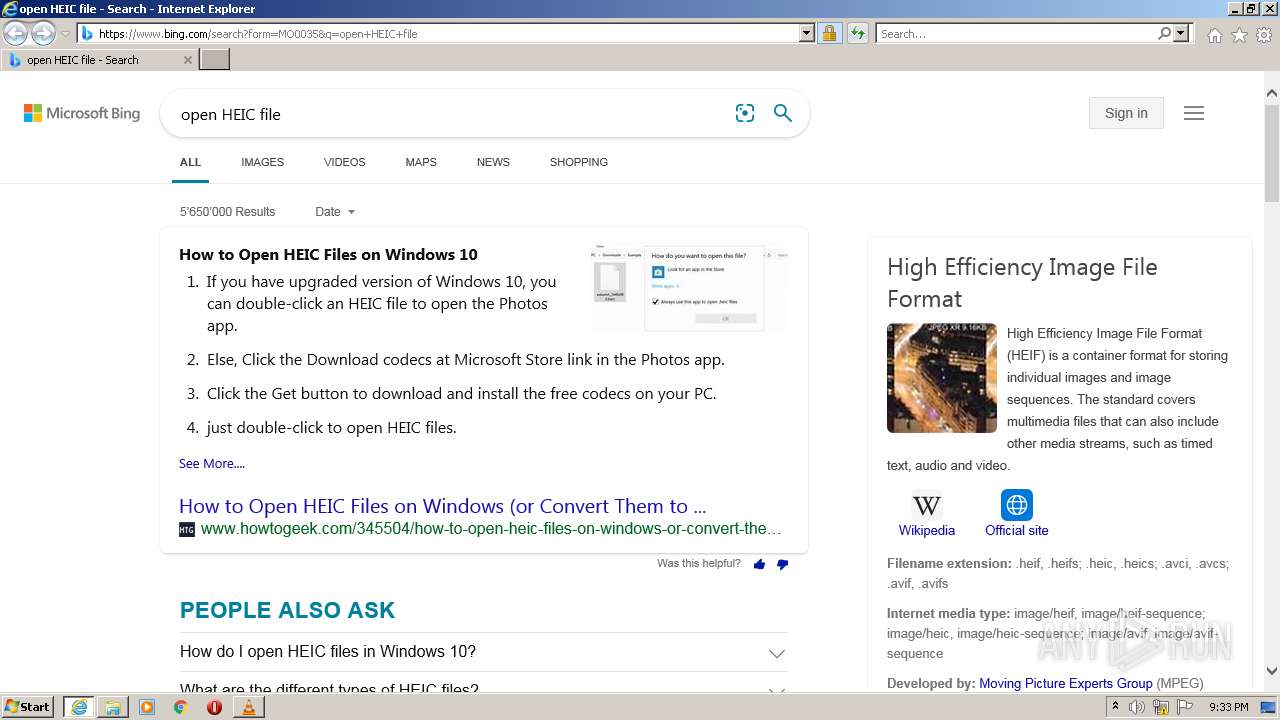Image resolution: width=1280 pixels, height=720 pixels.
Task: Open Favorites star icon
Action: (x=1239, y=35)
